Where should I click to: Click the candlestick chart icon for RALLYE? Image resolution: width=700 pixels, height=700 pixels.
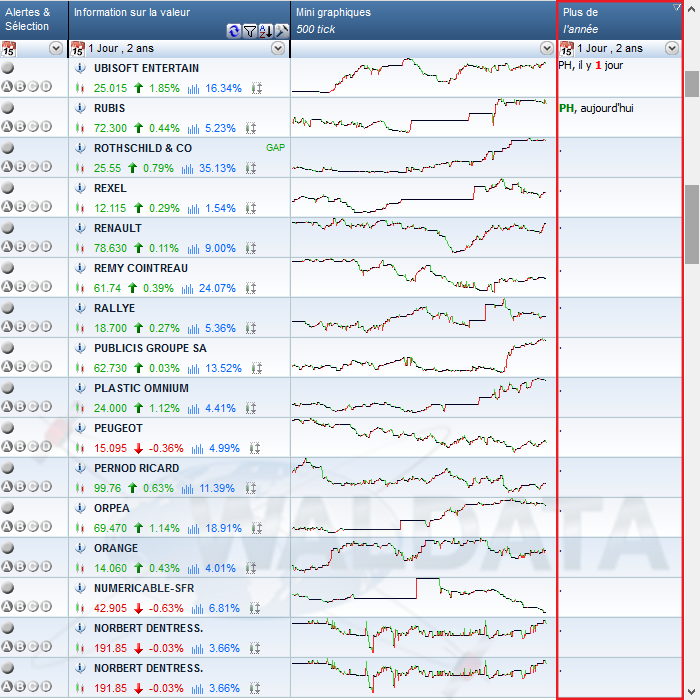[x=80, y=329]
